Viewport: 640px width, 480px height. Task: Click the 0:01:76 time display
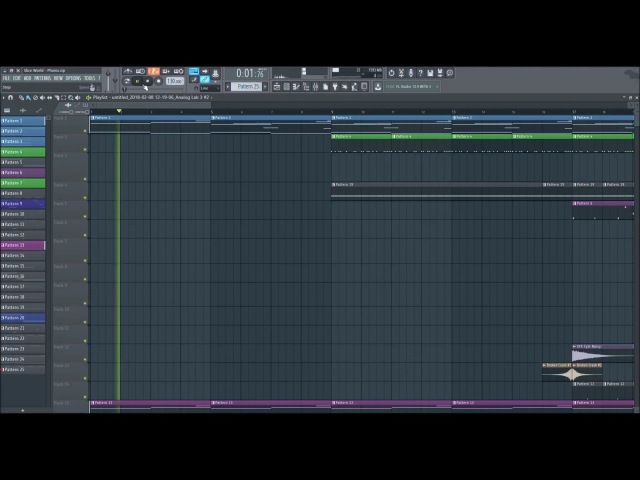(x=251, y=73)
